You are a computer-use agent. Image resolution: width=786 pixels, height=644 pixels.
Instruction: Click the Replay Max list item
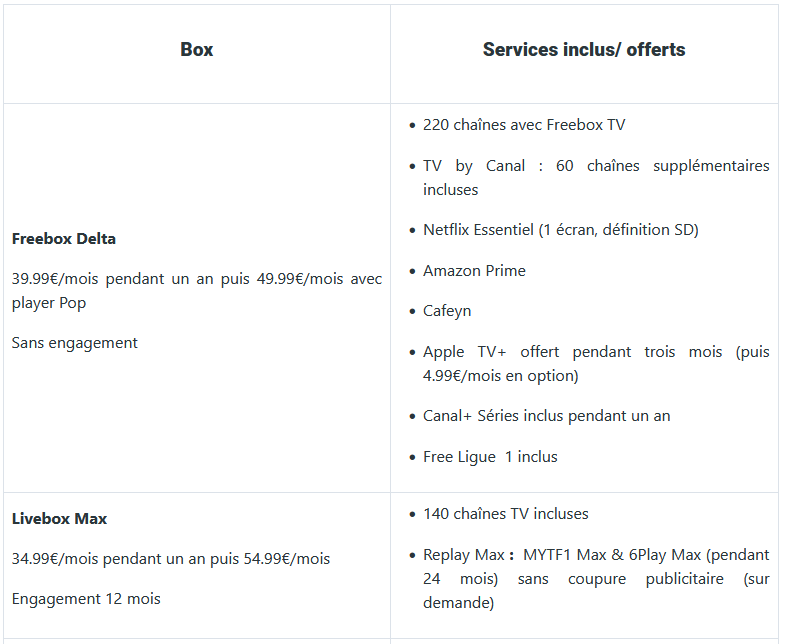[x=596, y=579]
